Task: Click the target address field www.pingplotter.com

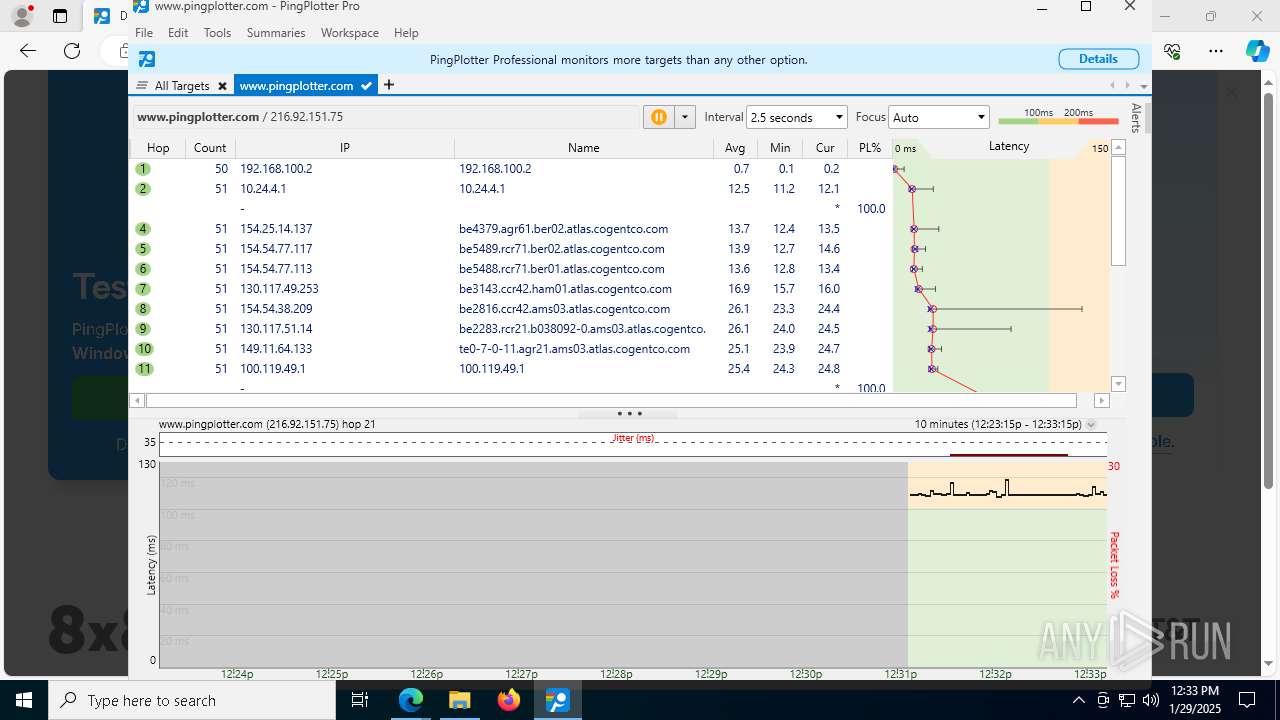Action: [x=386, y=117]
